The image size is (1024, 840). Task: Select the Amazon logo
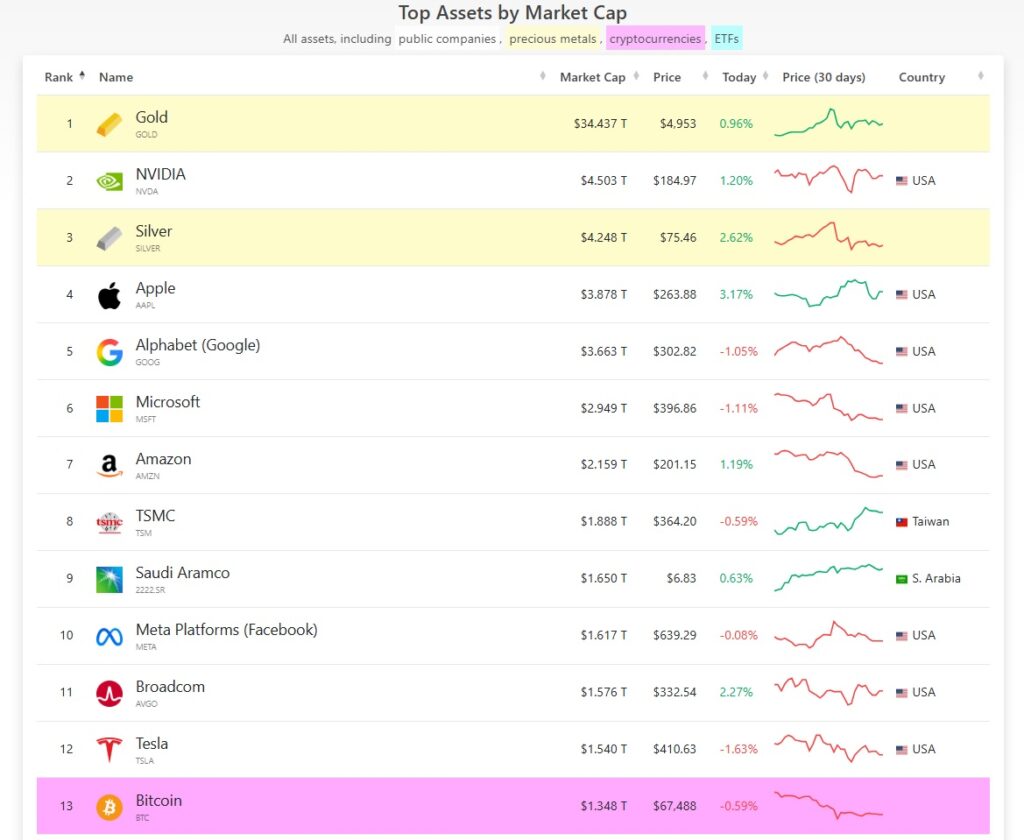click(109, 464)
